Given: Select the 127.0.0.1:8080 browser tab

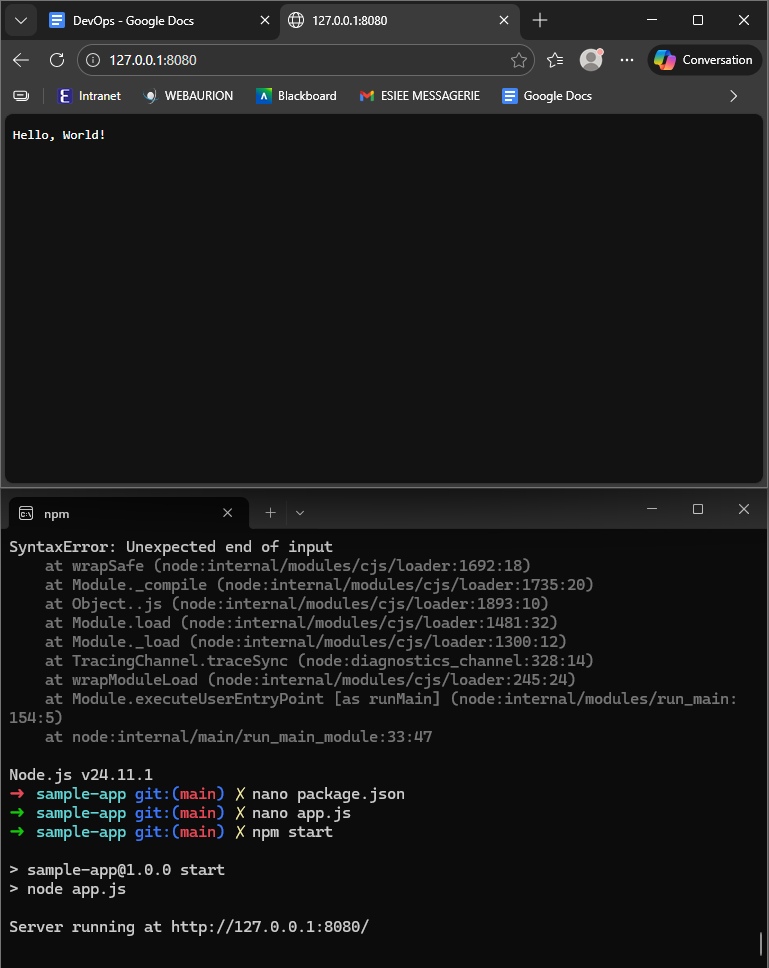Looking at the screenshot, I should pos(399,20).
